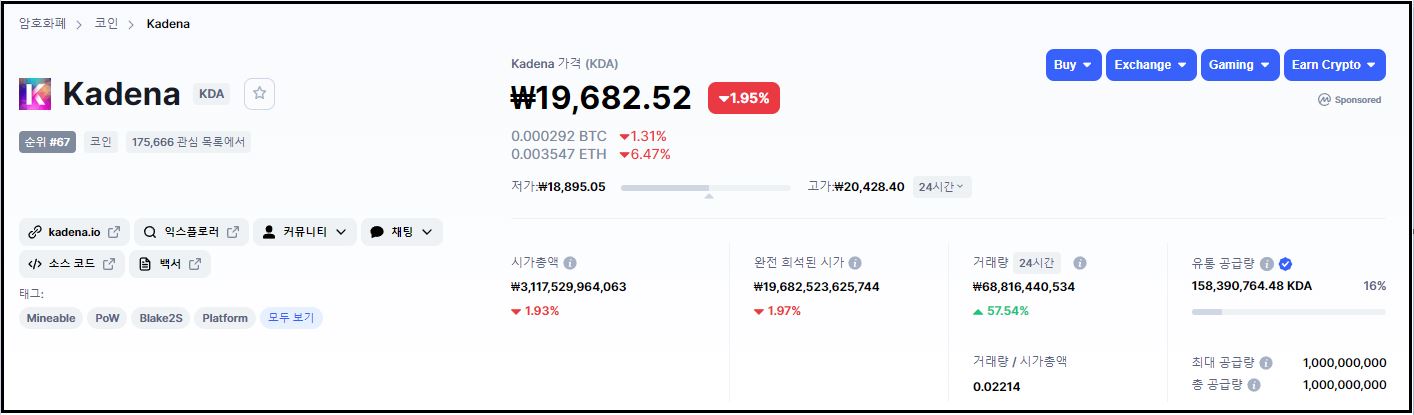Open the 24시간 high/low range dropdown
1414x415 pixels.
point(941,187)
